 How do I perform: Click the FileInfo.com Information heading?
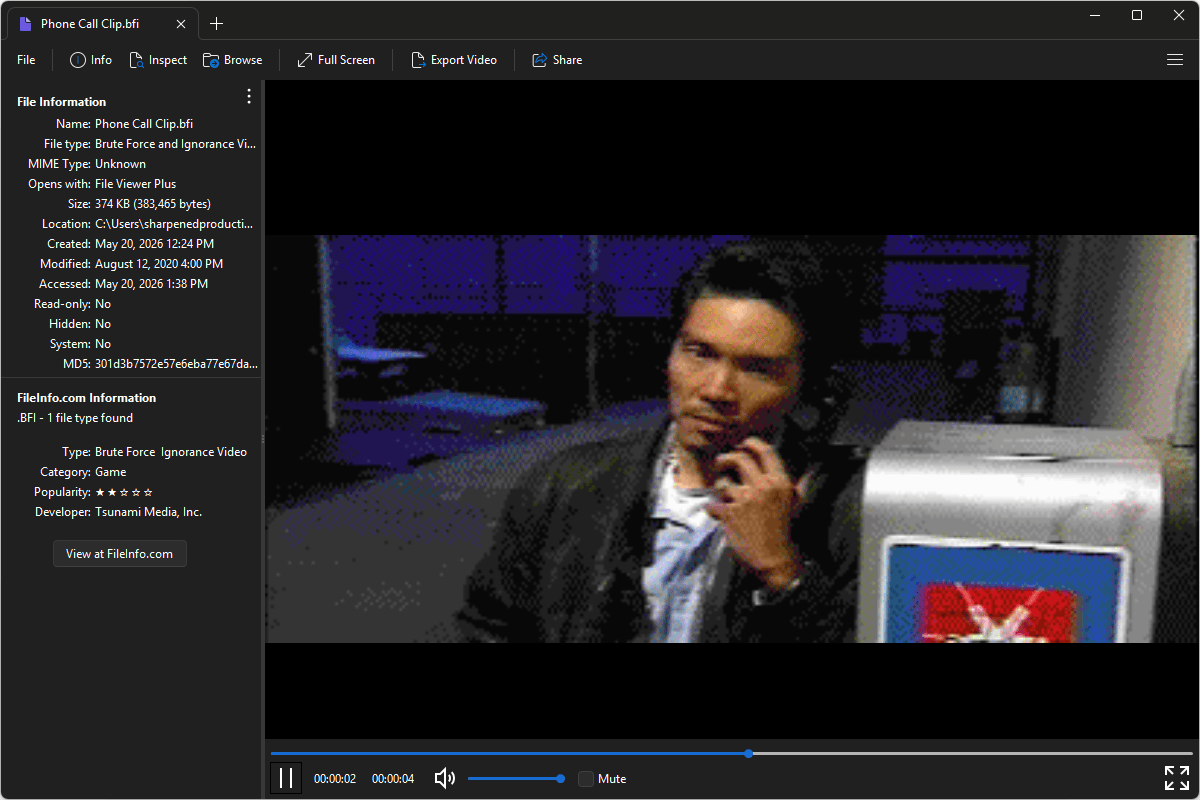[87, 398]
